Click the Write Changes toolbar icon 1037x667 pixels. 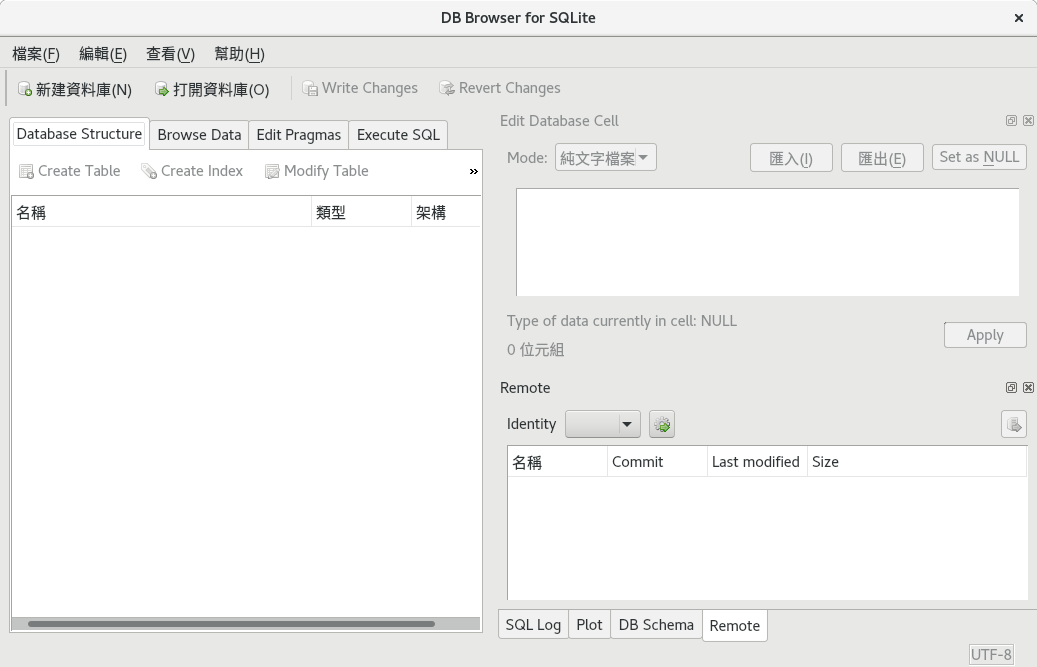coord(310,89)
